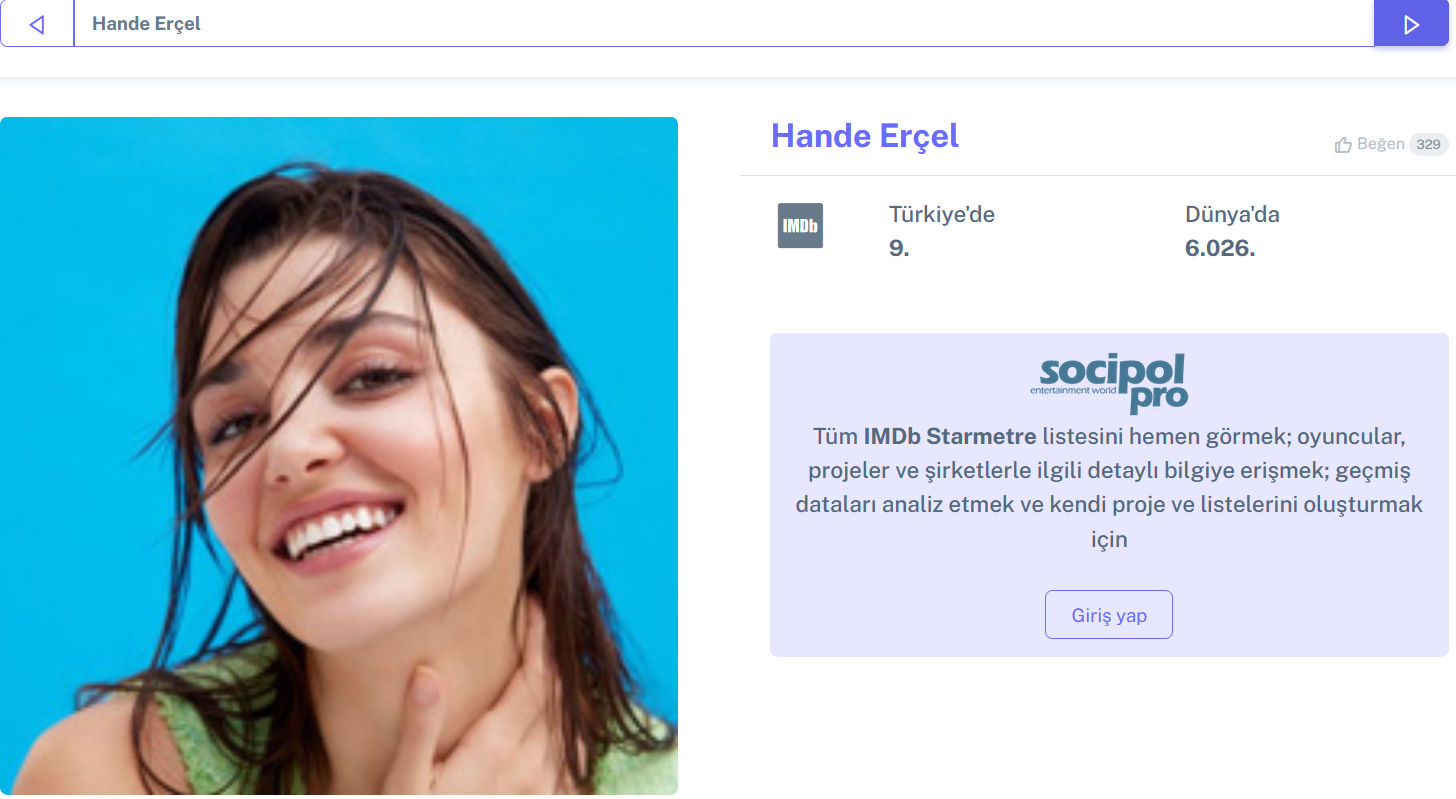Click the bold IMDb Starmetre text
The width and height of the screenshot is (1456, 799).
click(950, 437)
